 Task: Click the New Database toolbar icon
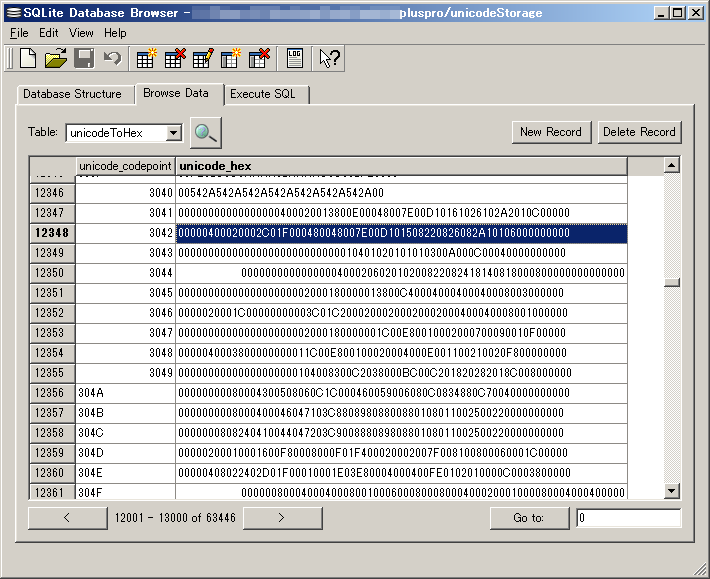[28, 58]
